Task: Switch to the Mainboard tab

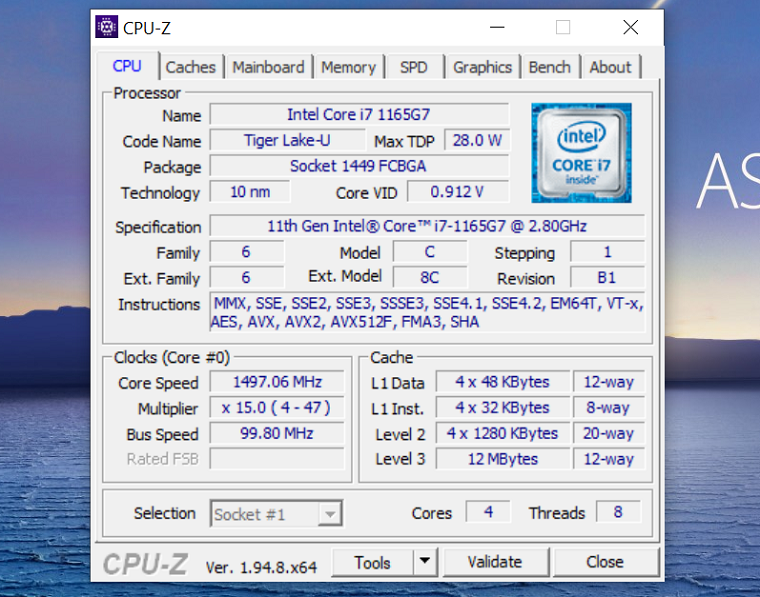Action: [269, 67]
